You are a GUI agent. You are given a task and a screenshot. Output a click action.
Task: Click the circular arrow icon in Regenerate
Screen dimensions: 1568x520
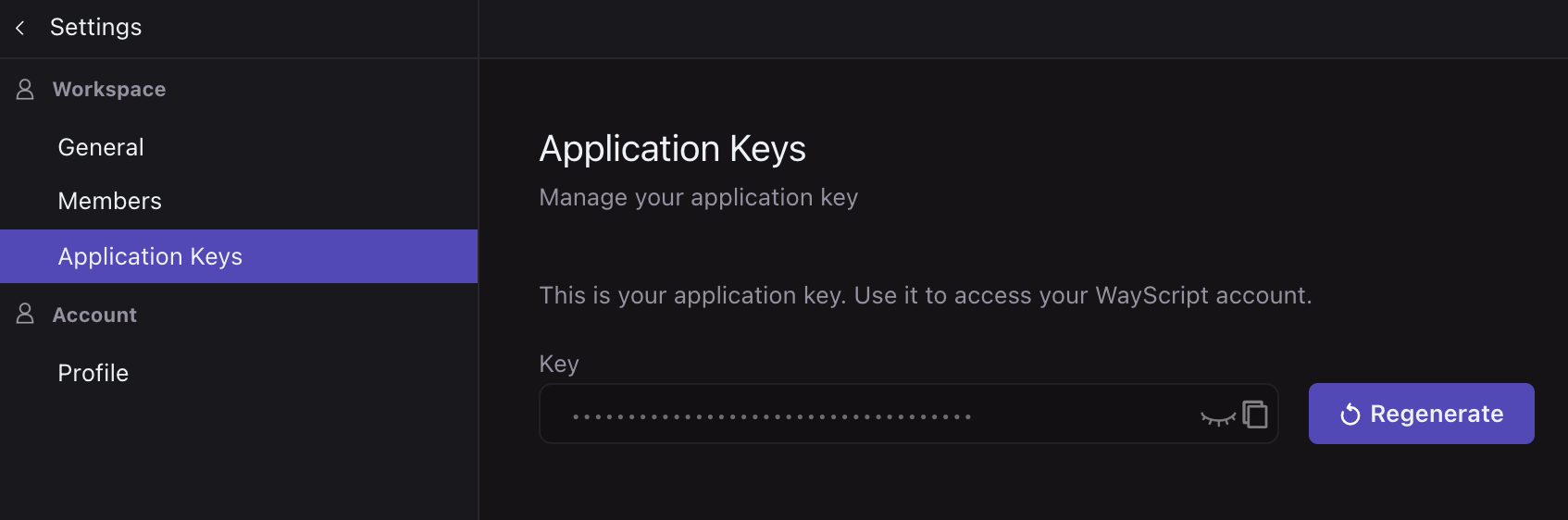[x=1350, y=415]
